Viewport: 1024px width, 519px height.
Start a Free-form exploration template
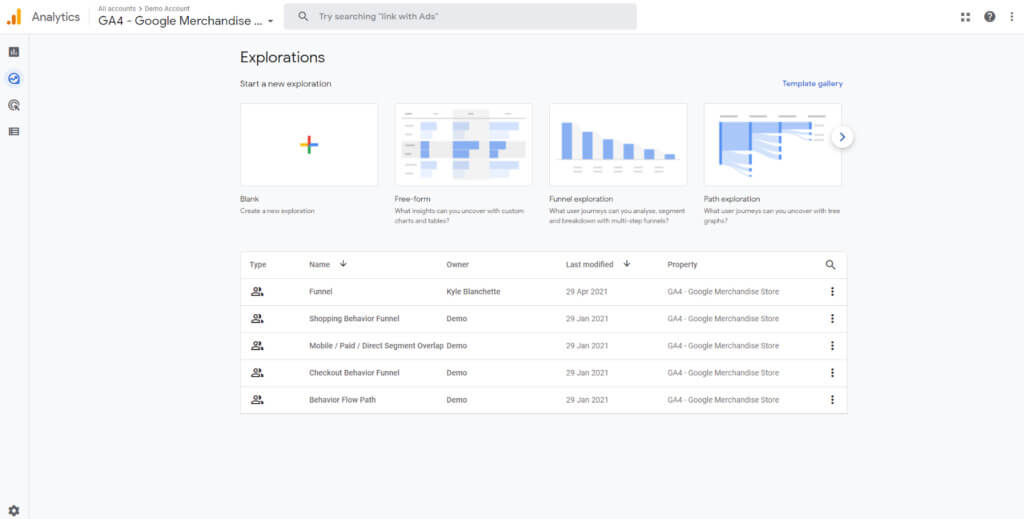click(x=463, y=145)
